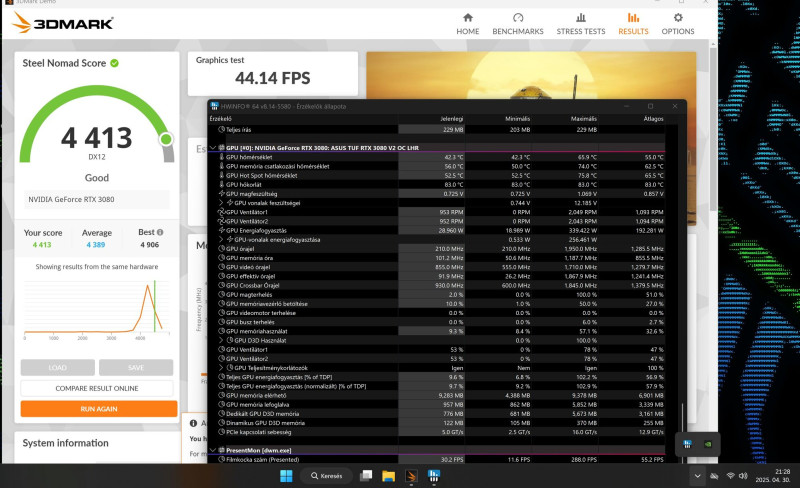Click the info icon next to Best score
This screenshot has width=800, height=488.
(160, 232)
